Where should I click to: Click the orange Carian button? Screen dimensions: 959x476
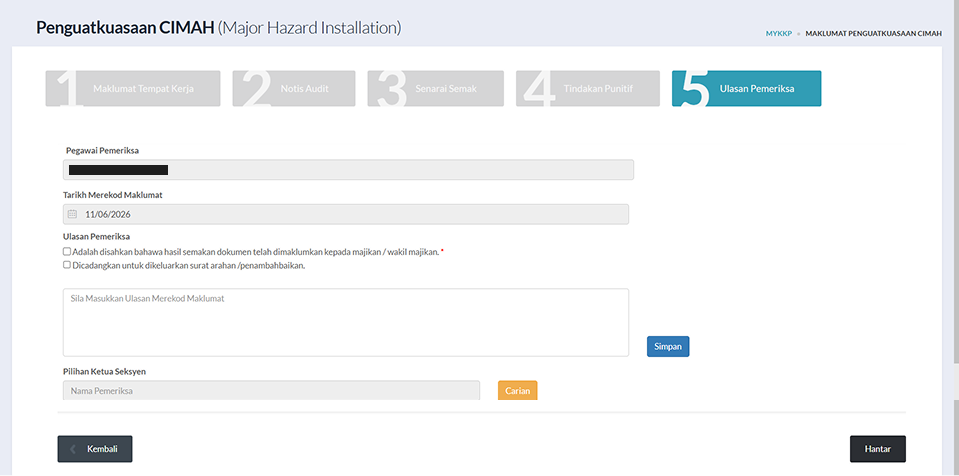517,390
